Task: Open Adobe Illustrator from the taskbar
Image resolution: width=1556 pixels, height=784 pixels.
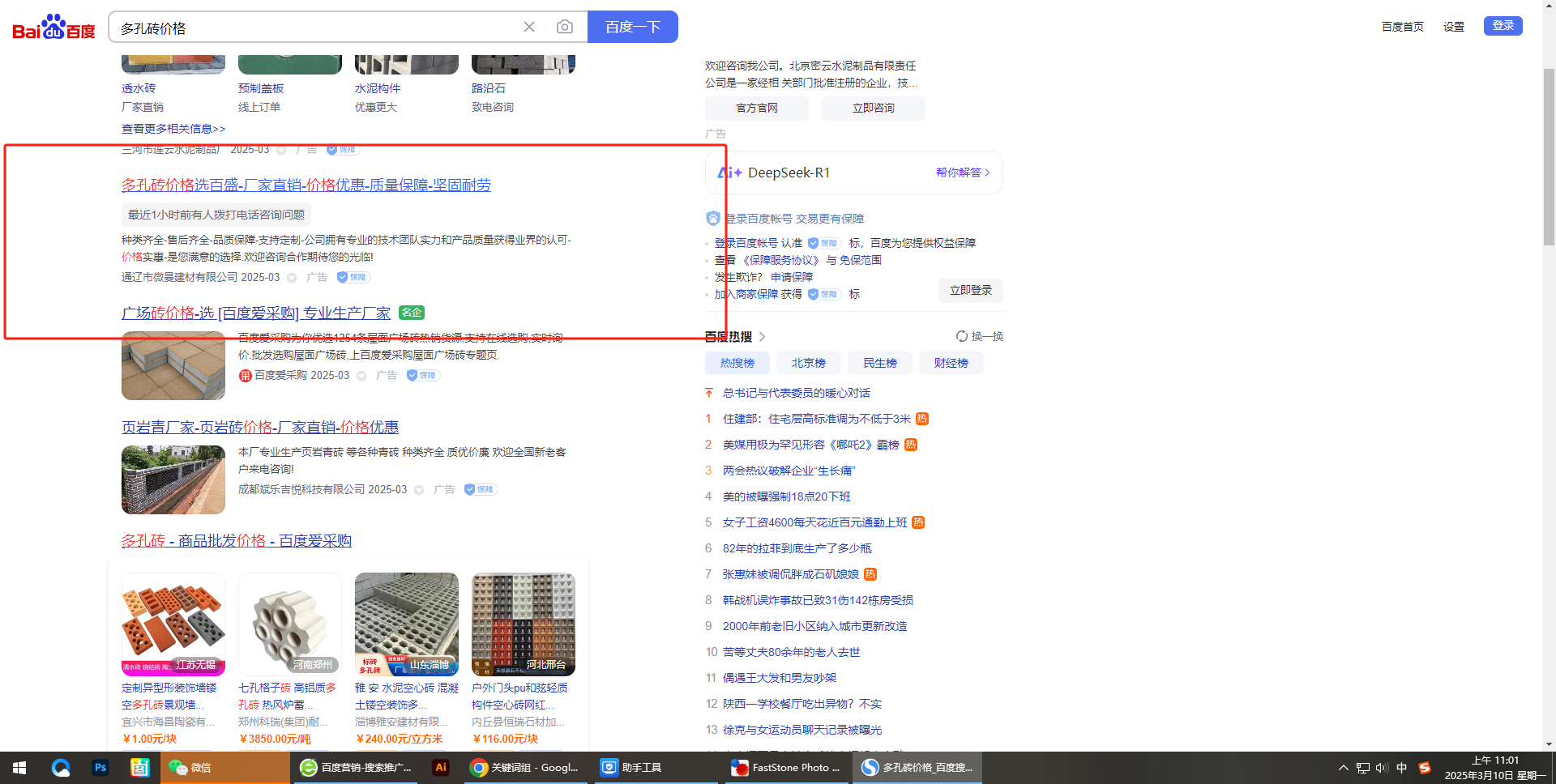Action: click(x=441, y=767)
